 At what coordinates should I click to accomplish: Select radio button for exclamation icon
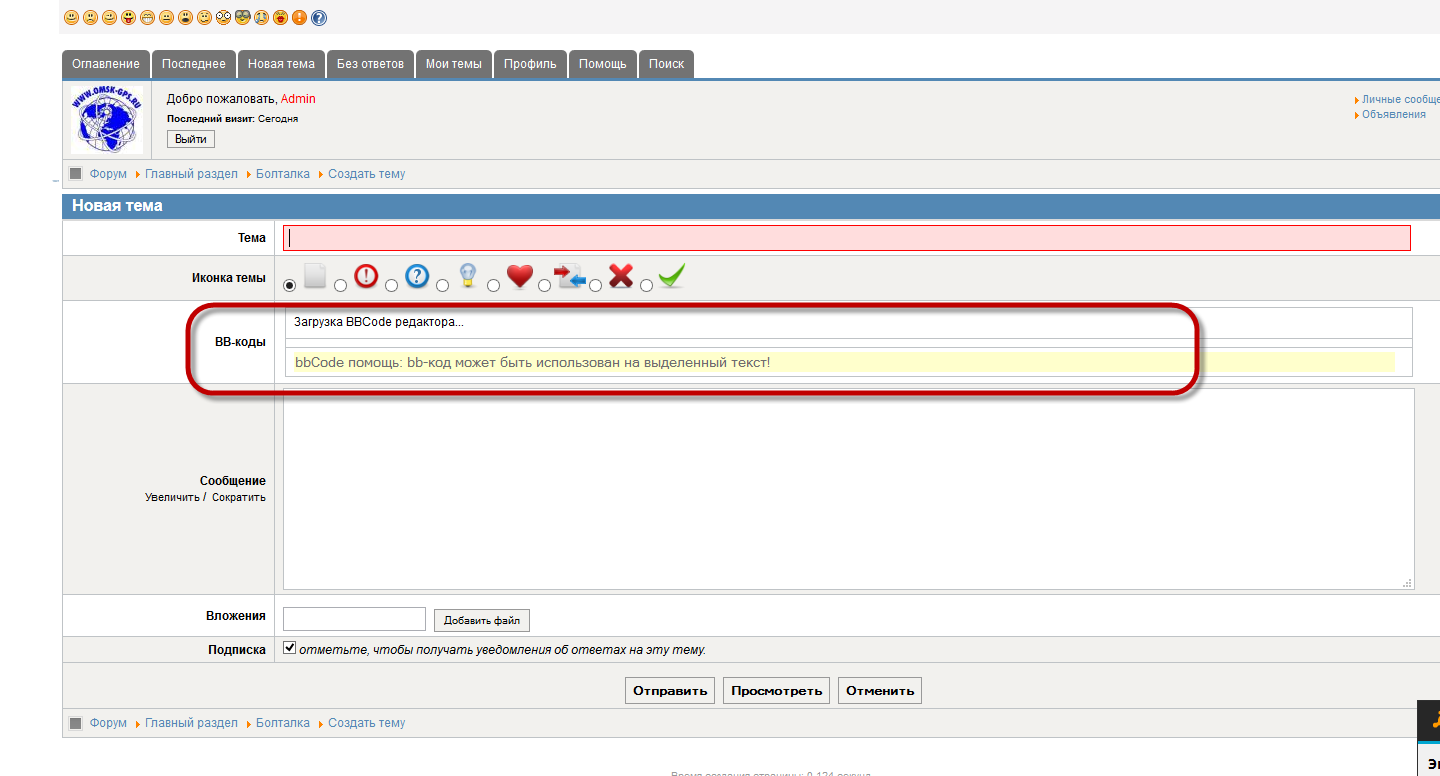(341, 285)
